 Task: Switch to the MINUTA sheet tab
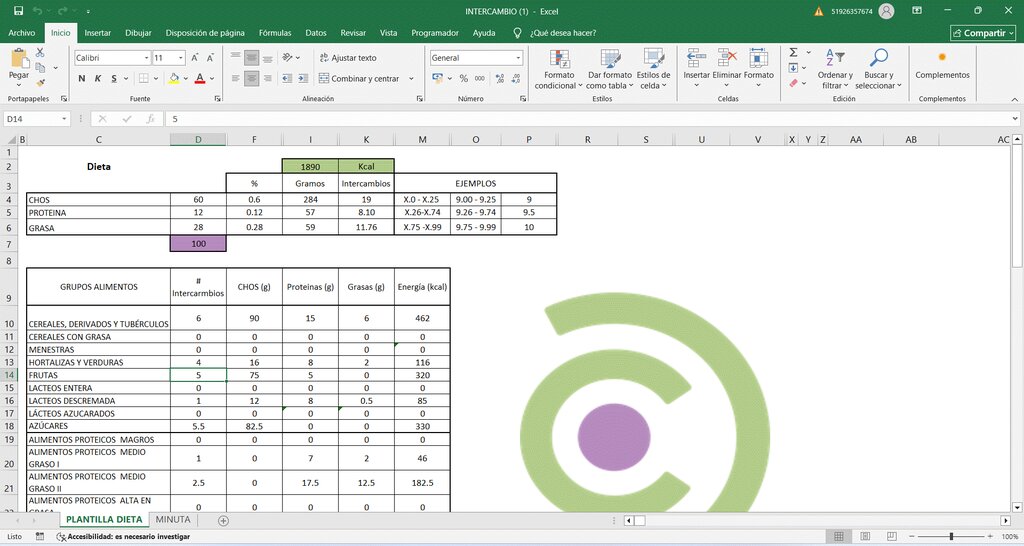click(173, 520)
